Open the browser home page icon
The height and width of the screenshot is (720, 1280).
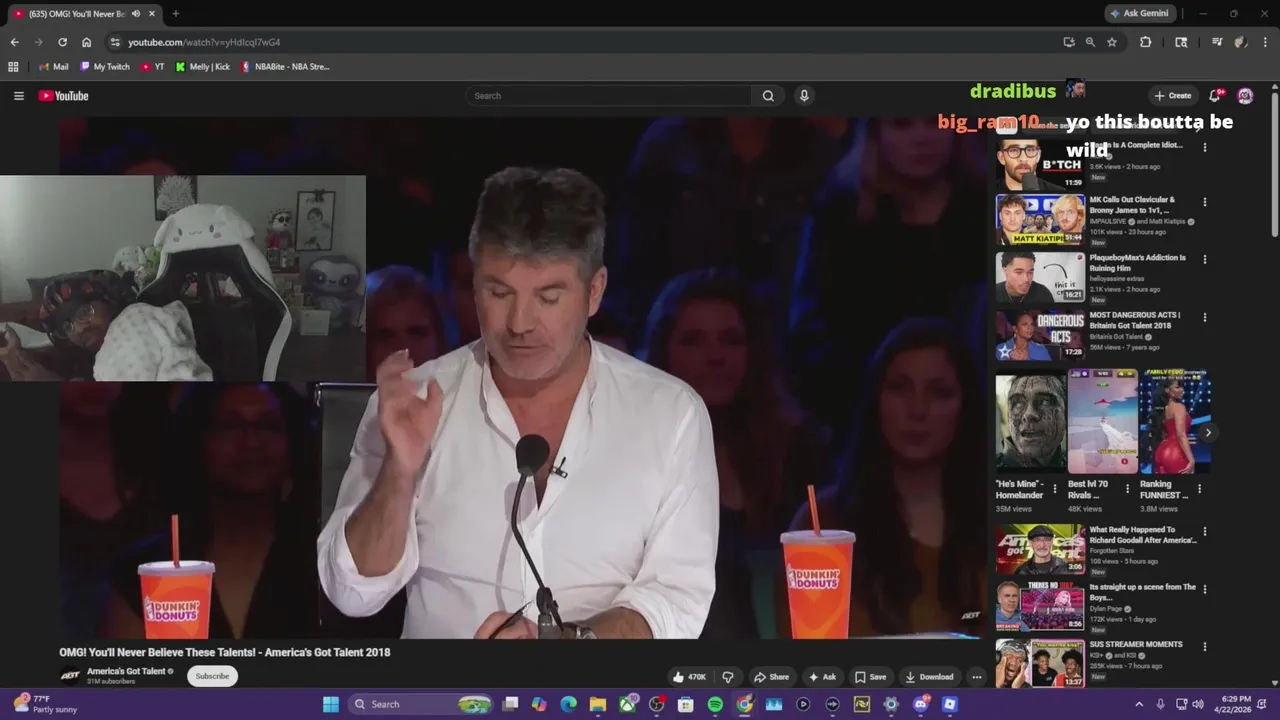[x=86, y=42]
